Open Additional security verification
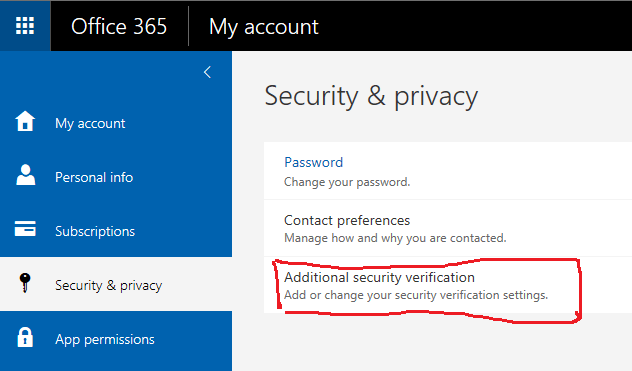 coord(379,277)
